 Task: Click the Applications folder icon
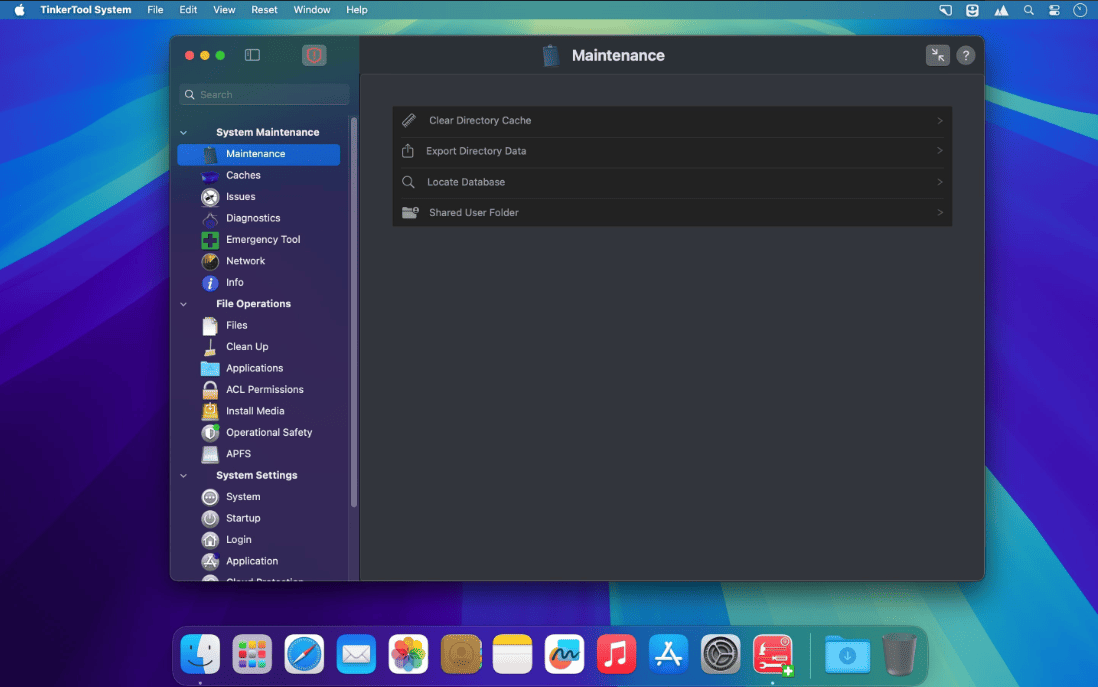(x=210, y=368)
